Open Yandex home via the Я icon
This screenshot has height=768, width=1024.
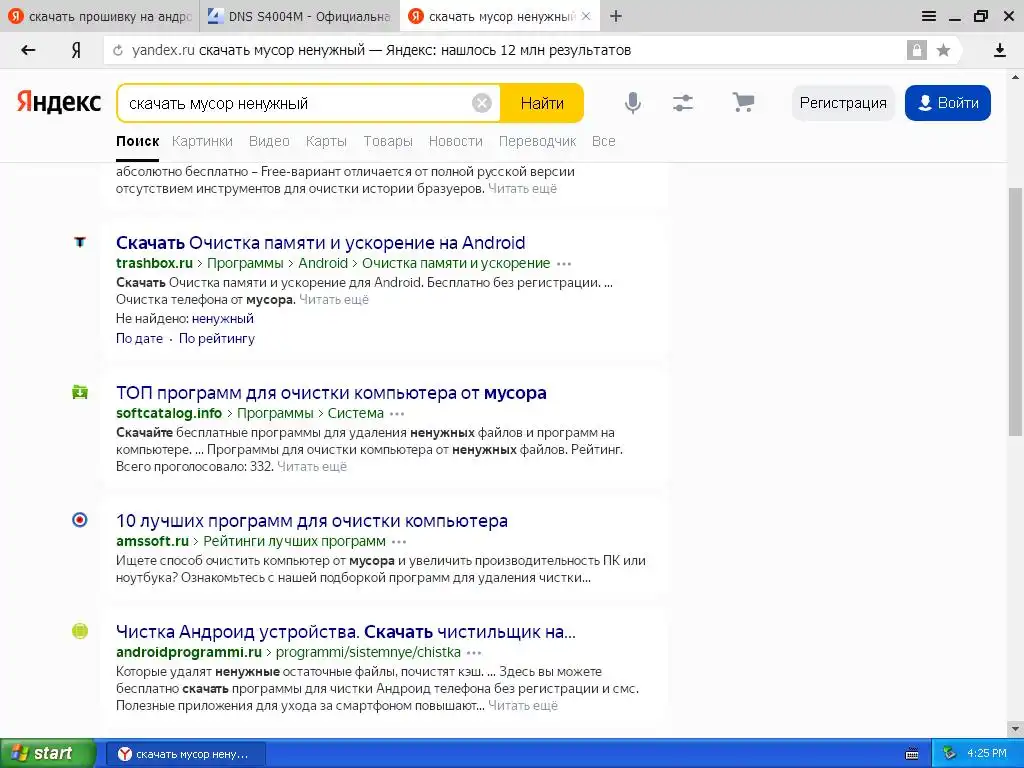pyautogui.click(x=76, y=50)
